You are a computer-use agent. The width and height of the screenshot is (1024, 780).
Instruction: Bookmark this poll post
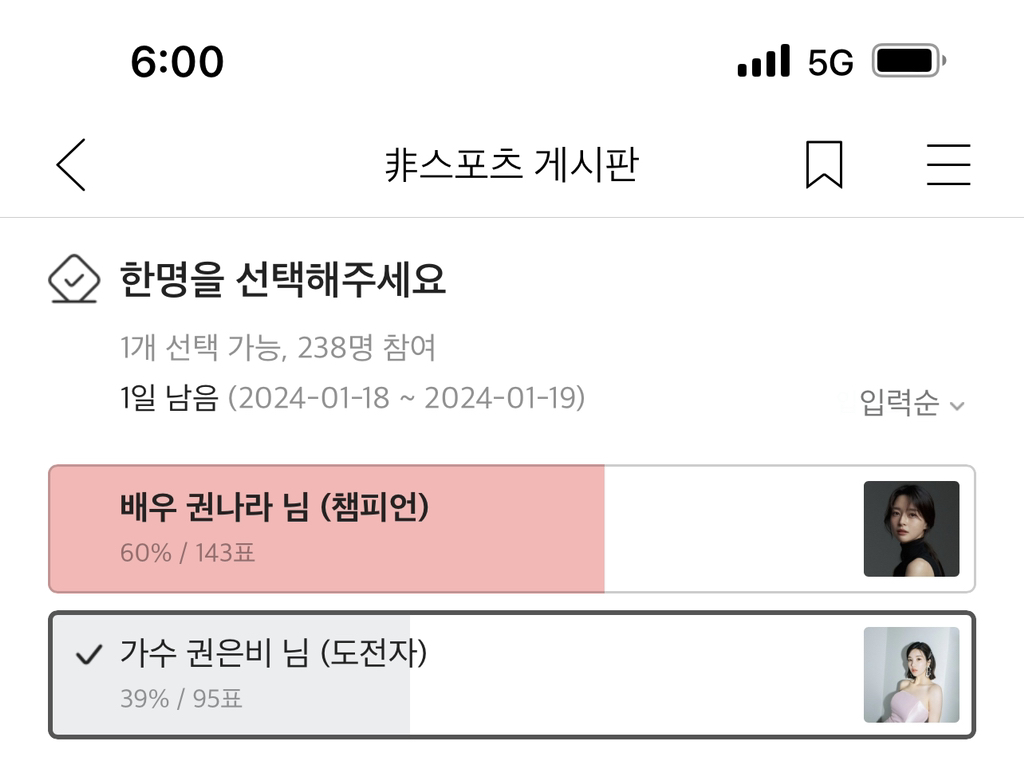824,165
